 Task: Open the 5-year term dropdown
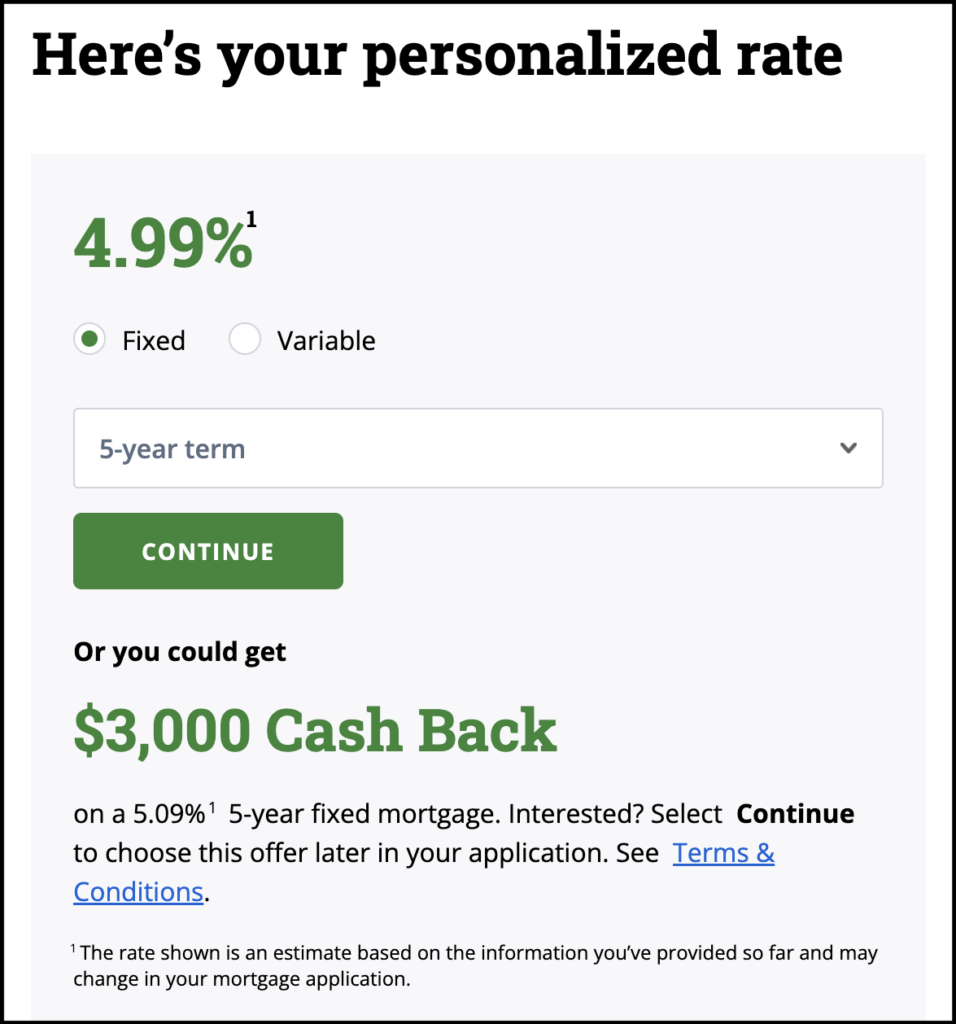point(477,448)
